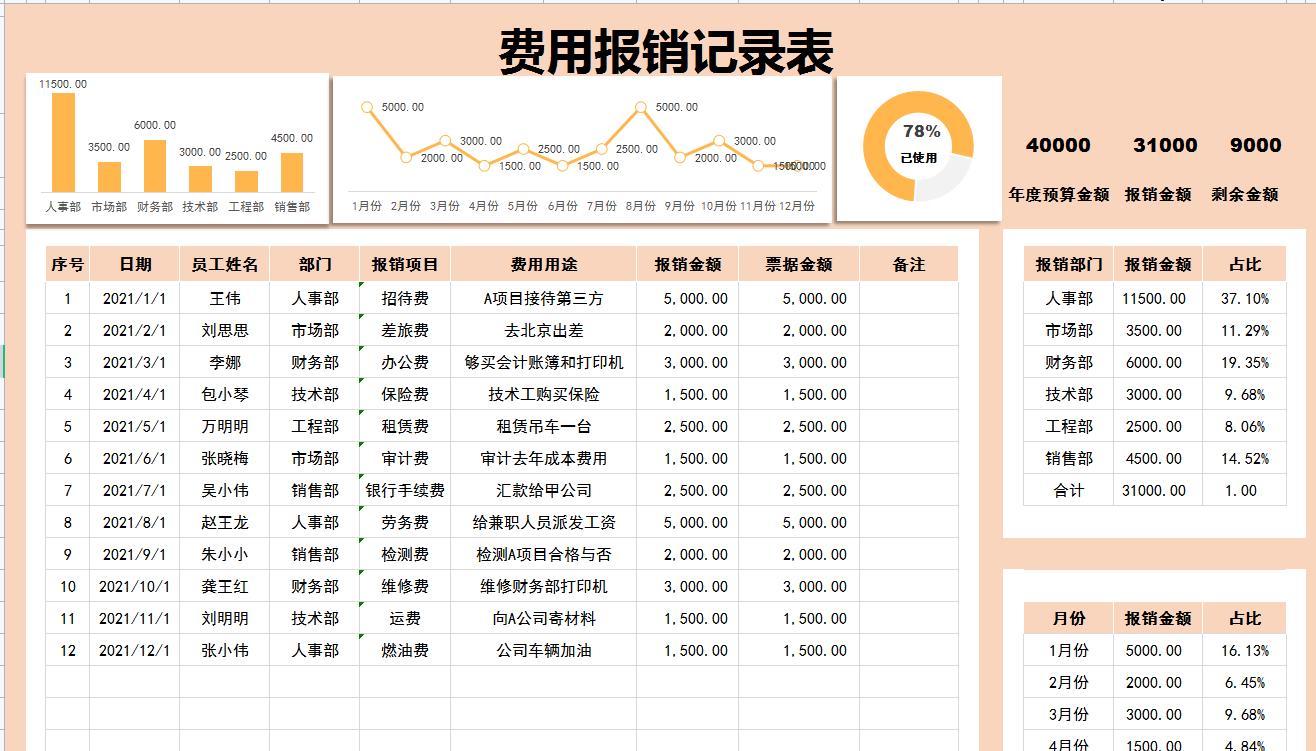This screenshot has width=1316, height=751.
Task: Select the 剩余金额 value 9000
Action: pyautogui.click(x=1255, y=146)
